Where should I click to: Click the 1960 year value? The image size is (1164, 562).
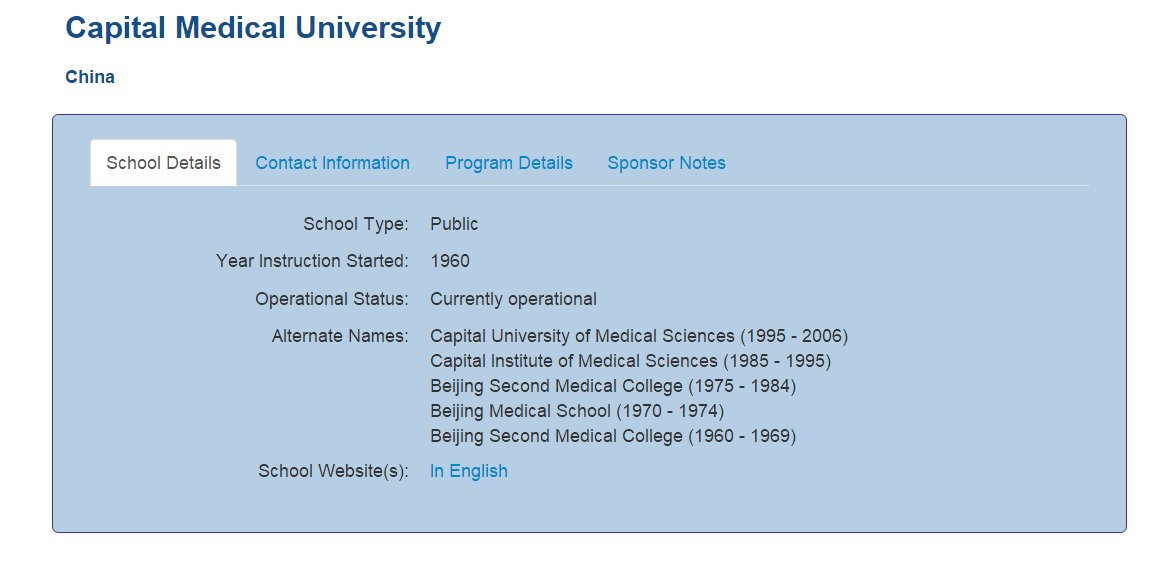[x=449, y=261]
